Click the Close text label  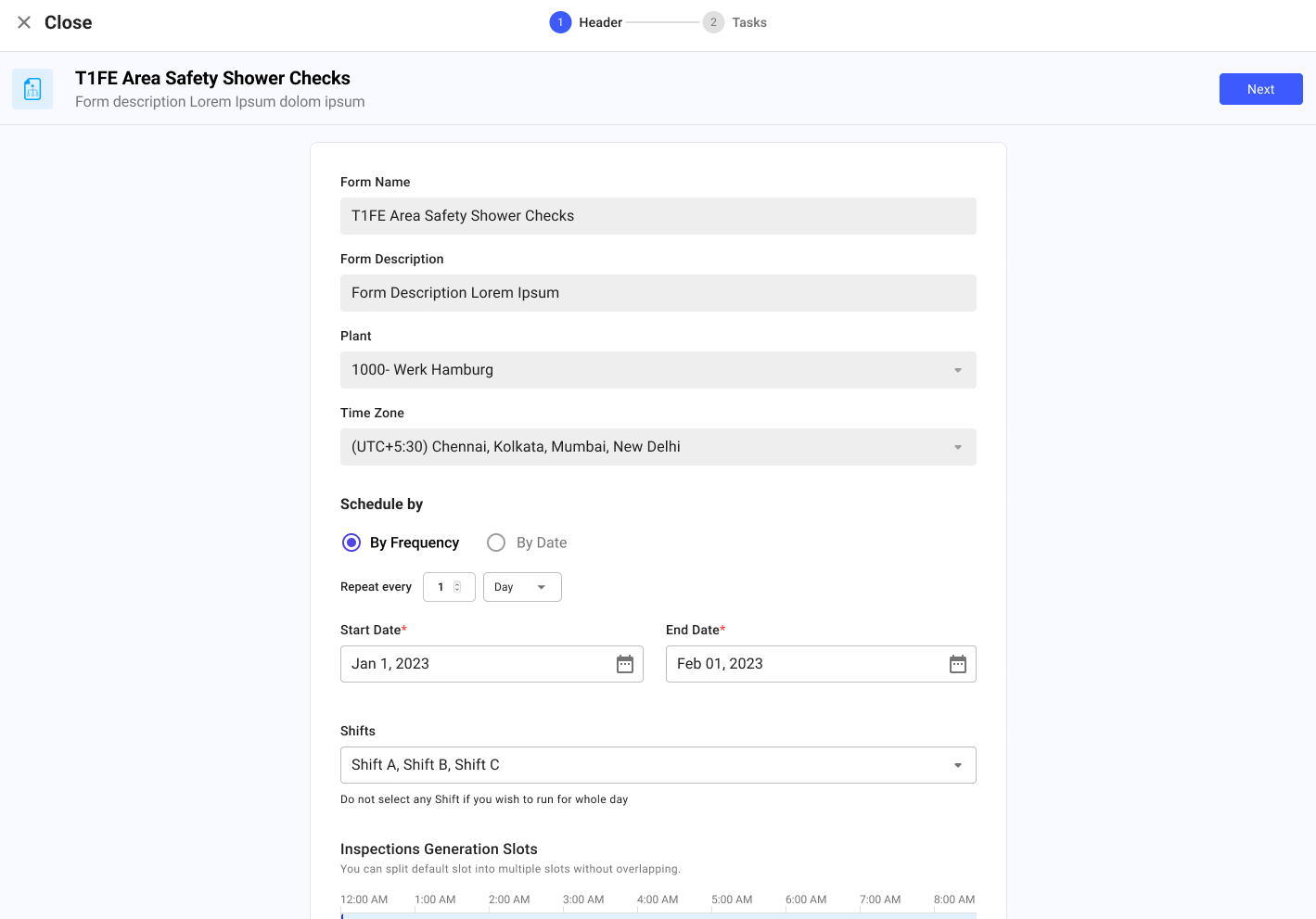pos(68,22)
